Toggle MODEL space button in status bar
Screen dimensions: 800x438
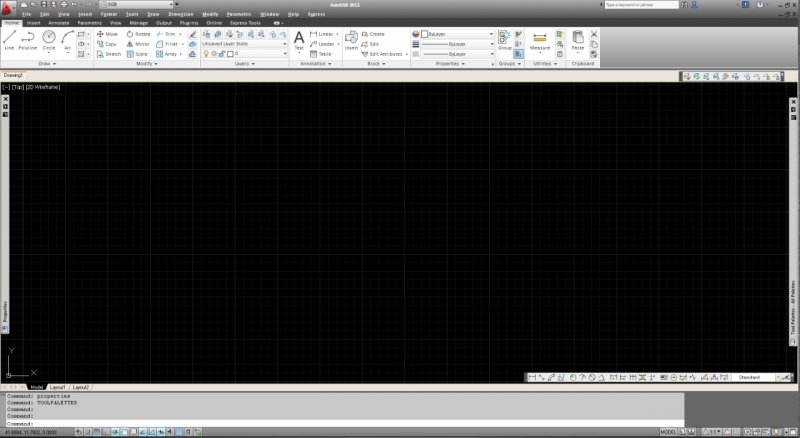click(668, 432)
